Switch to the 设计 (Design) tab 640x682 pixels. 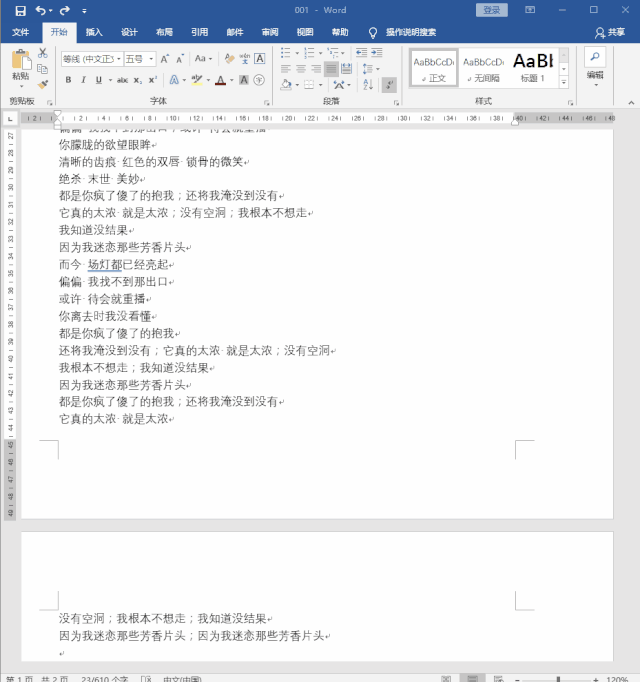[x=129, y=32]
